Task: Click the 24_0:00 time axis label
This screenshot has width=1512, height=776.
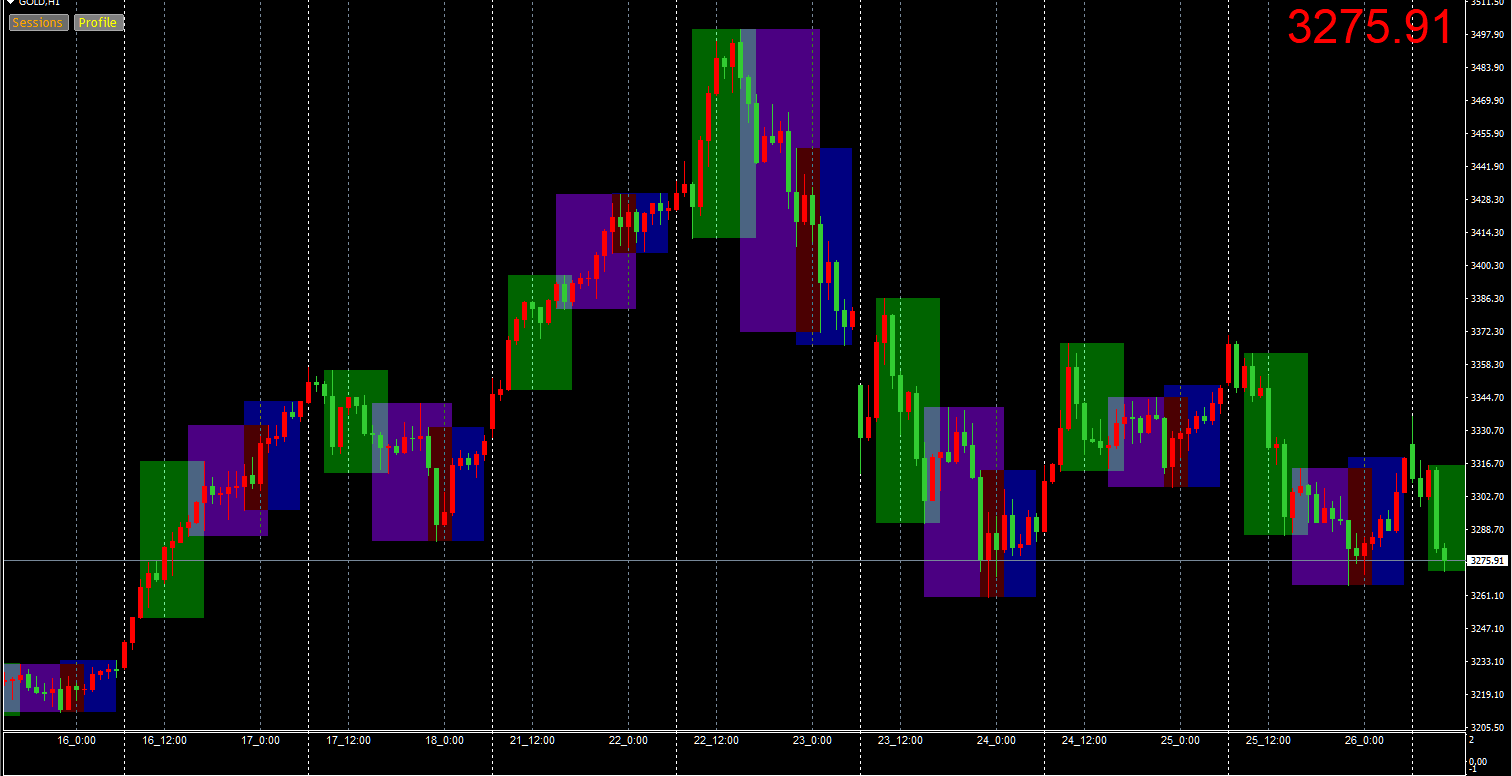Action: (996, 741)
